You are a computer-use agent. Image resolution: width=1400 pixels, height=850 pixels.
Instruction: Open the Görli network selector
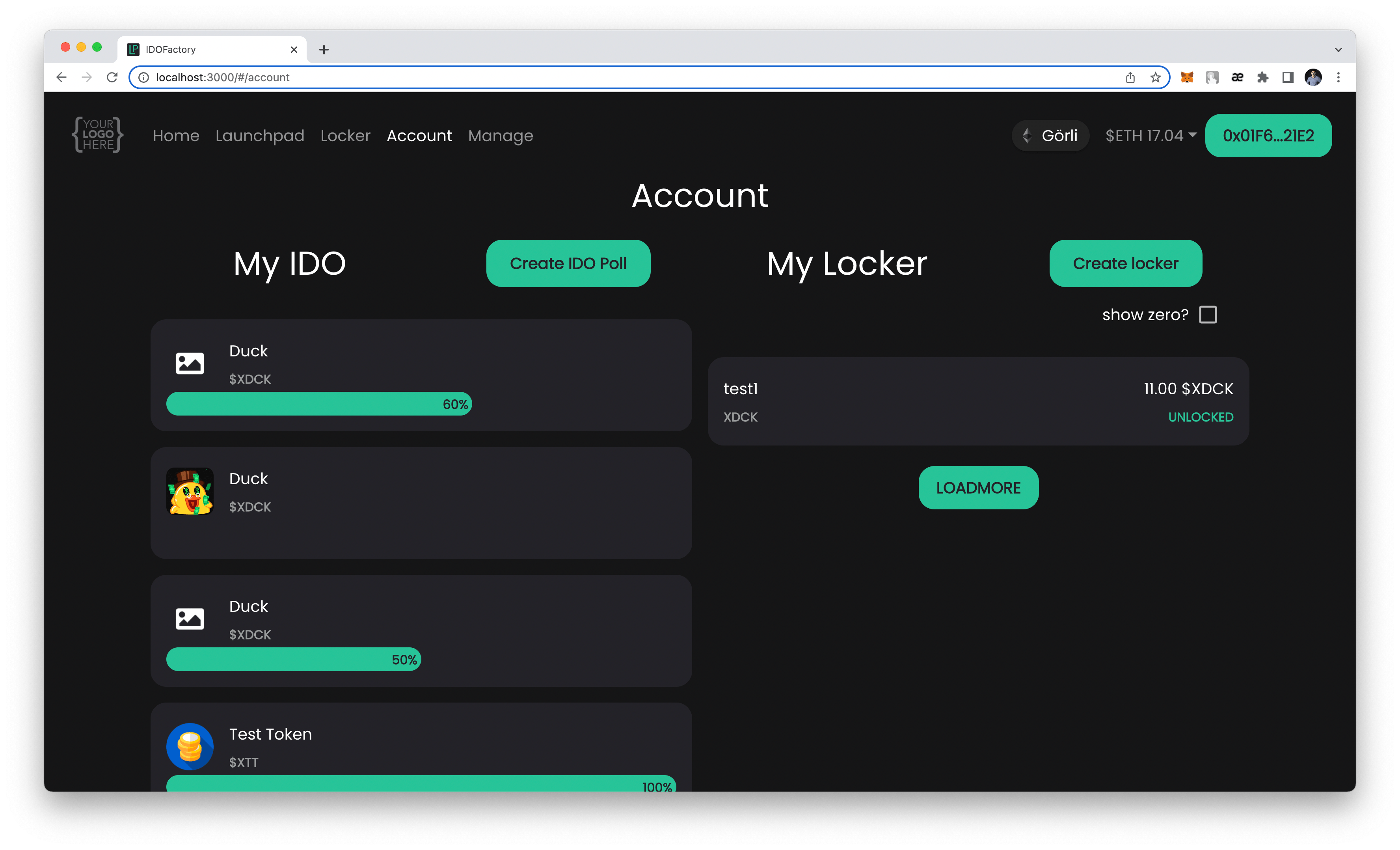[1050, 136]
